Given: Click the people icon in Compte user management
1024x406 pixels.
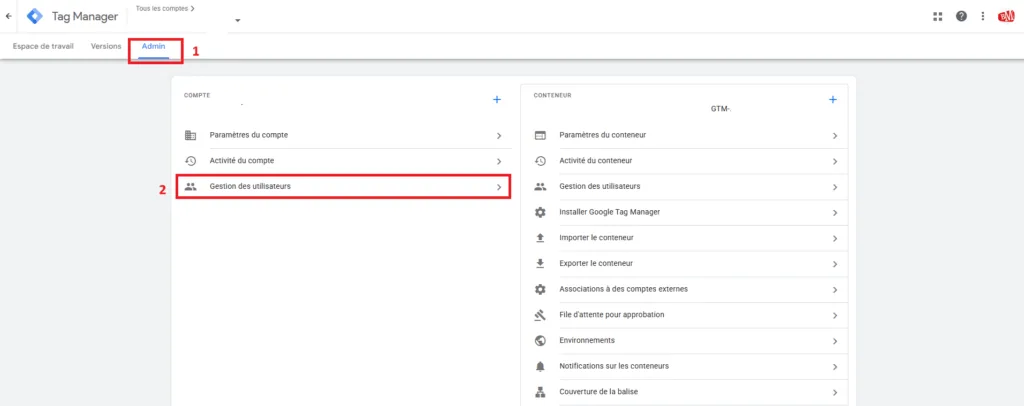Looking at the screenshot, I should [190, 186].
